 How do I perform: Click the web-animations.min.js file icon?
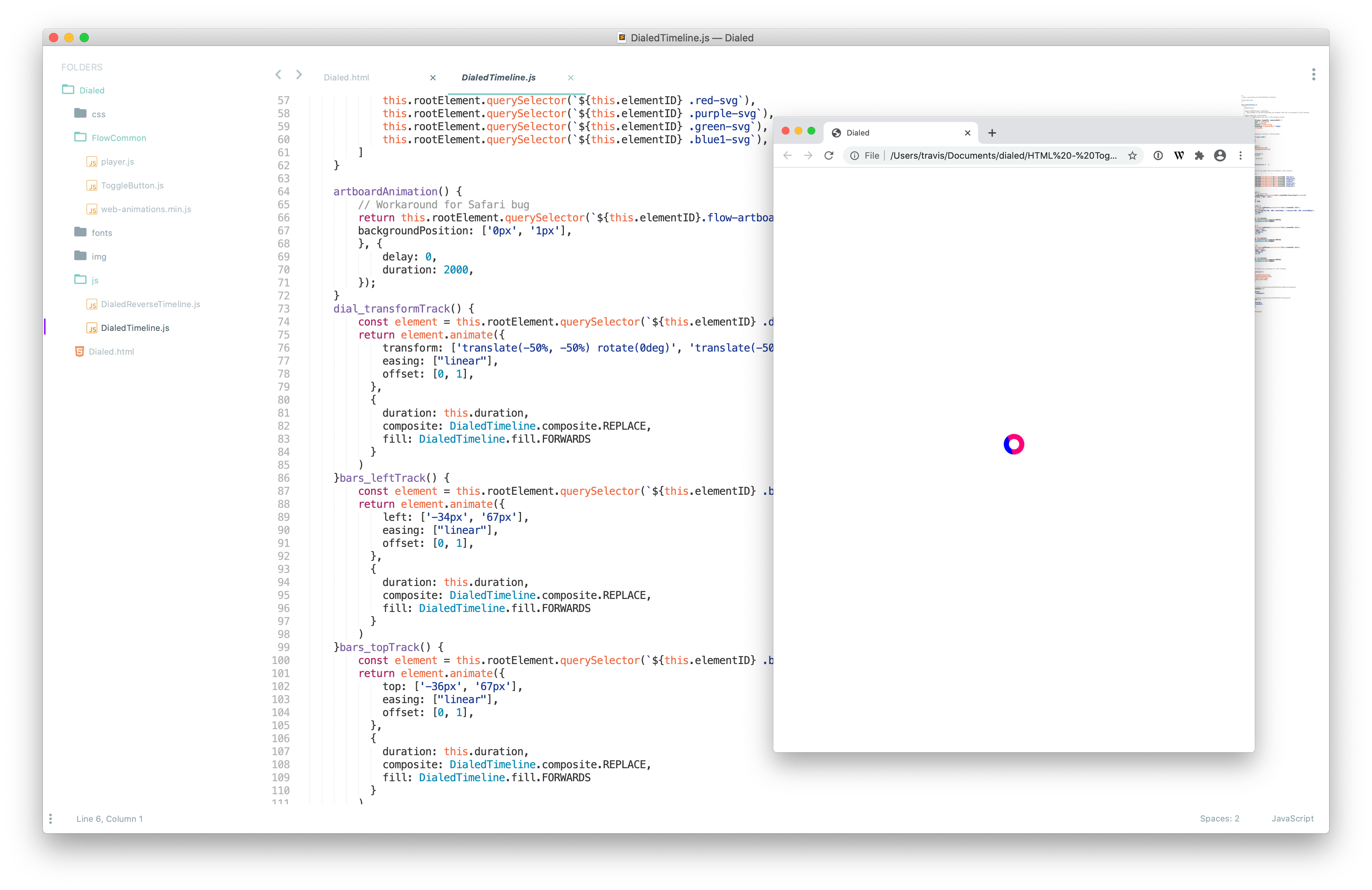(91, 209)
